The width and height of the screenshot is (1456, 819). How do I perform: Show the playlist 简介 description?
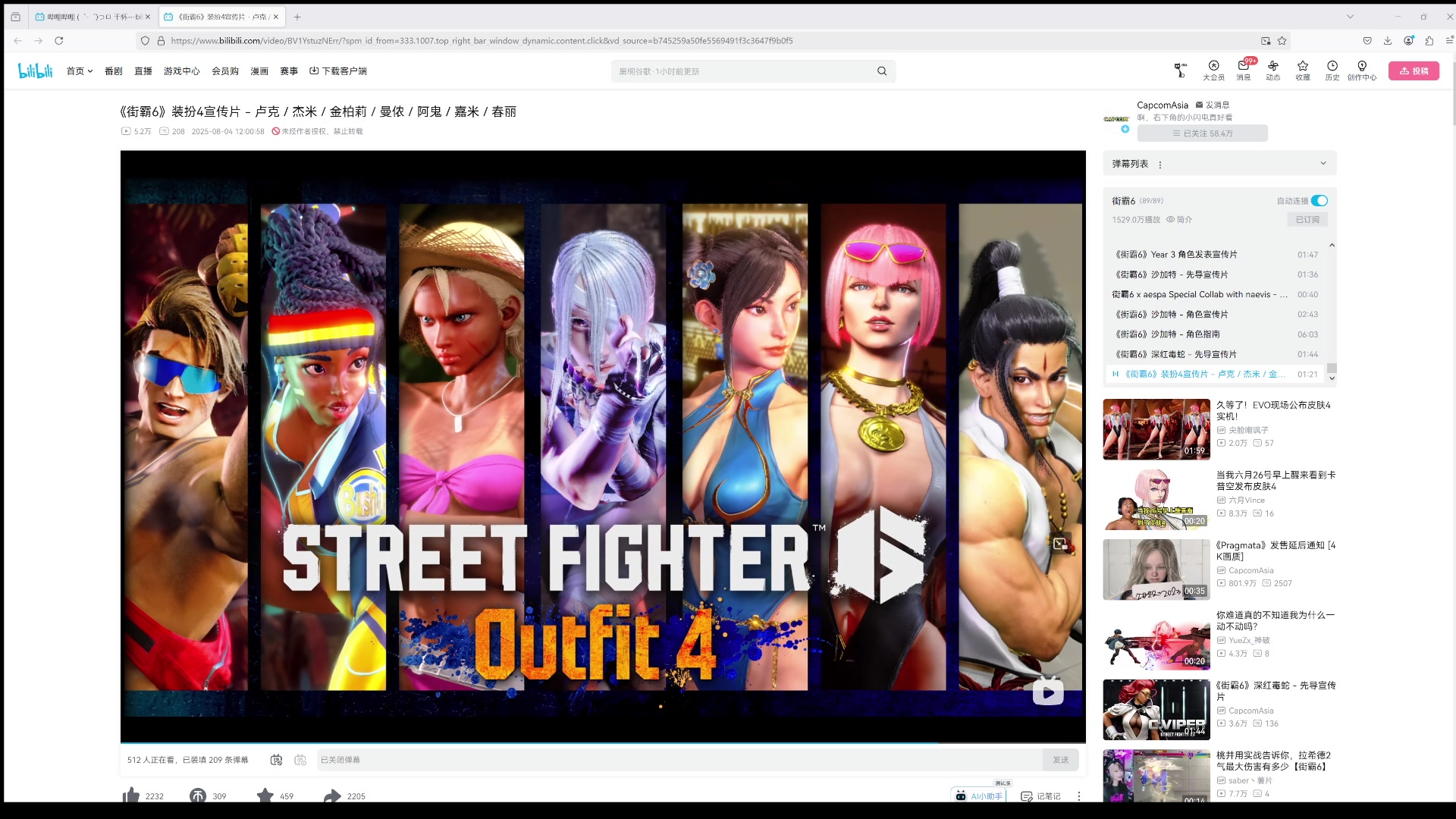coord(1179,220)
